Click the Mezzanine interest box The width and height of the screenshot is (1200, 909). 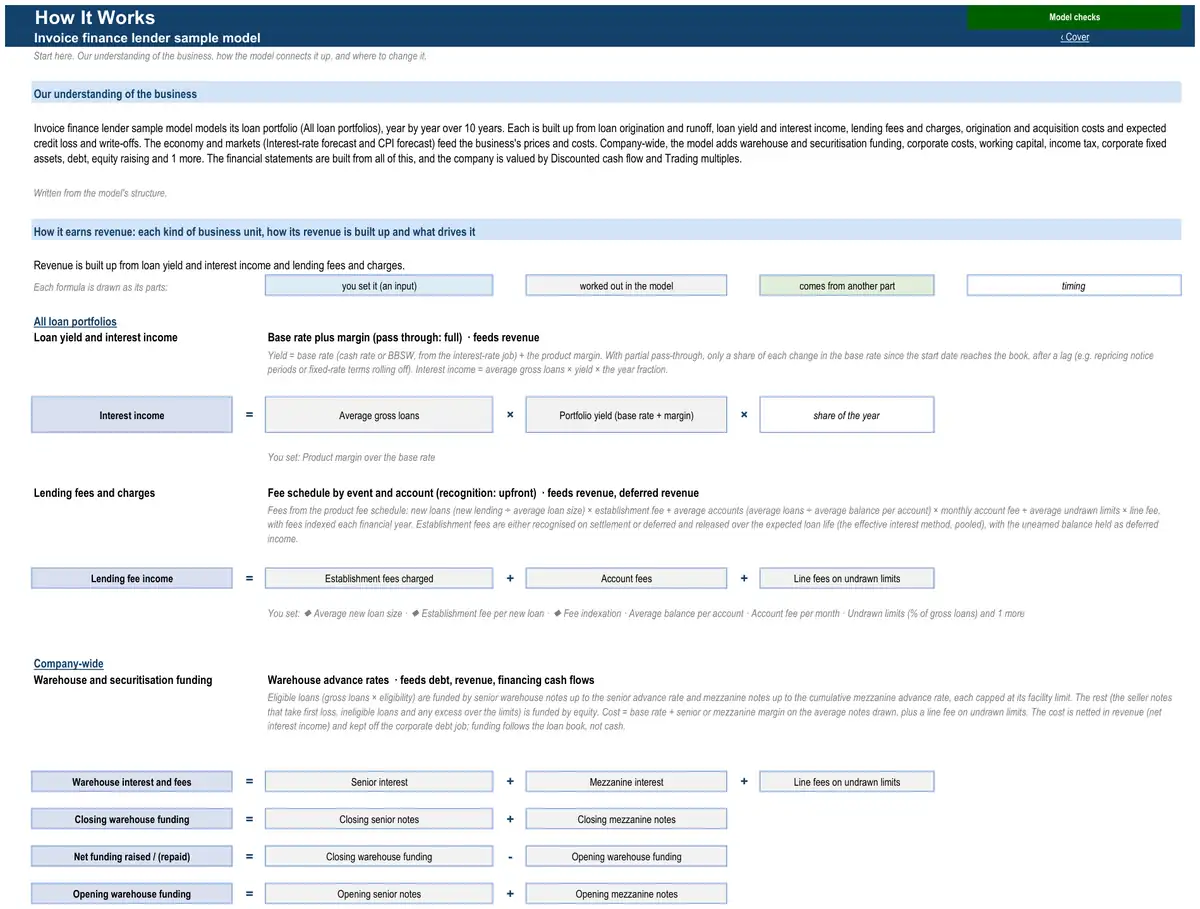point(626,782)
